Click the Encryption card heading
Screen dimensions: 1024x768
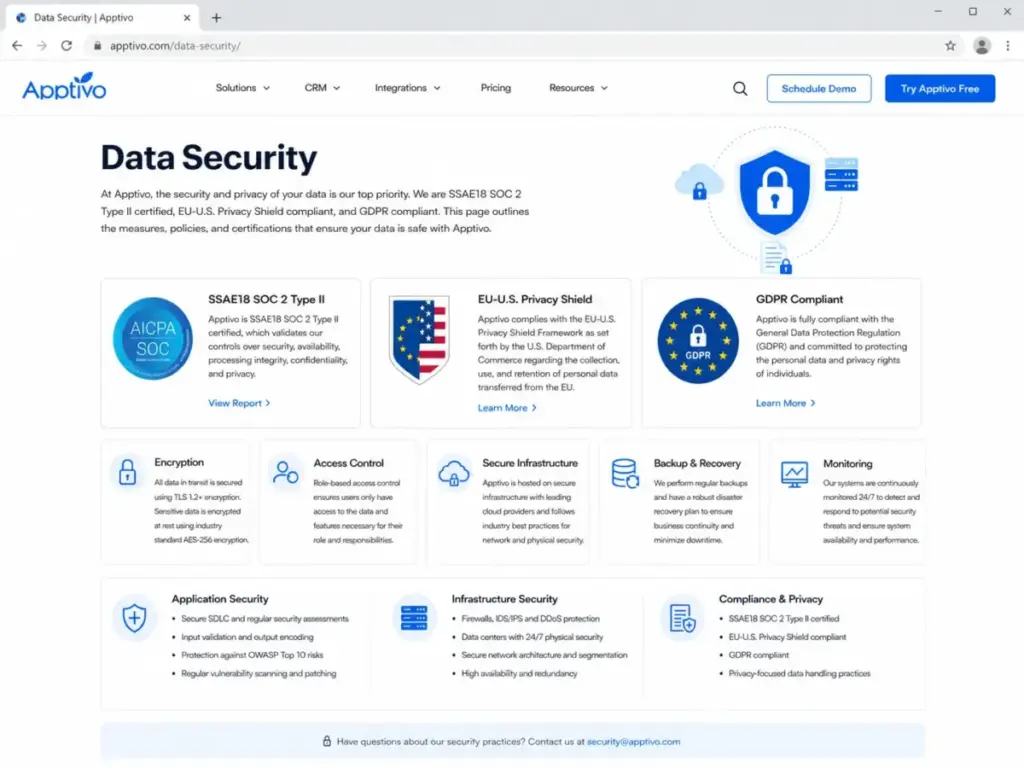179,462
